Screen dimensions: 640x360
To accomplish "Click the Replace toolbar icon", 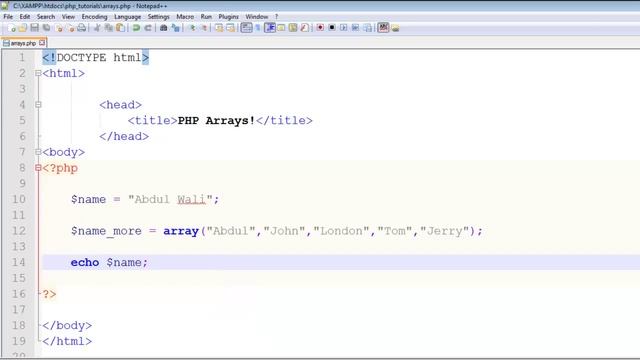I will (176, 28).
